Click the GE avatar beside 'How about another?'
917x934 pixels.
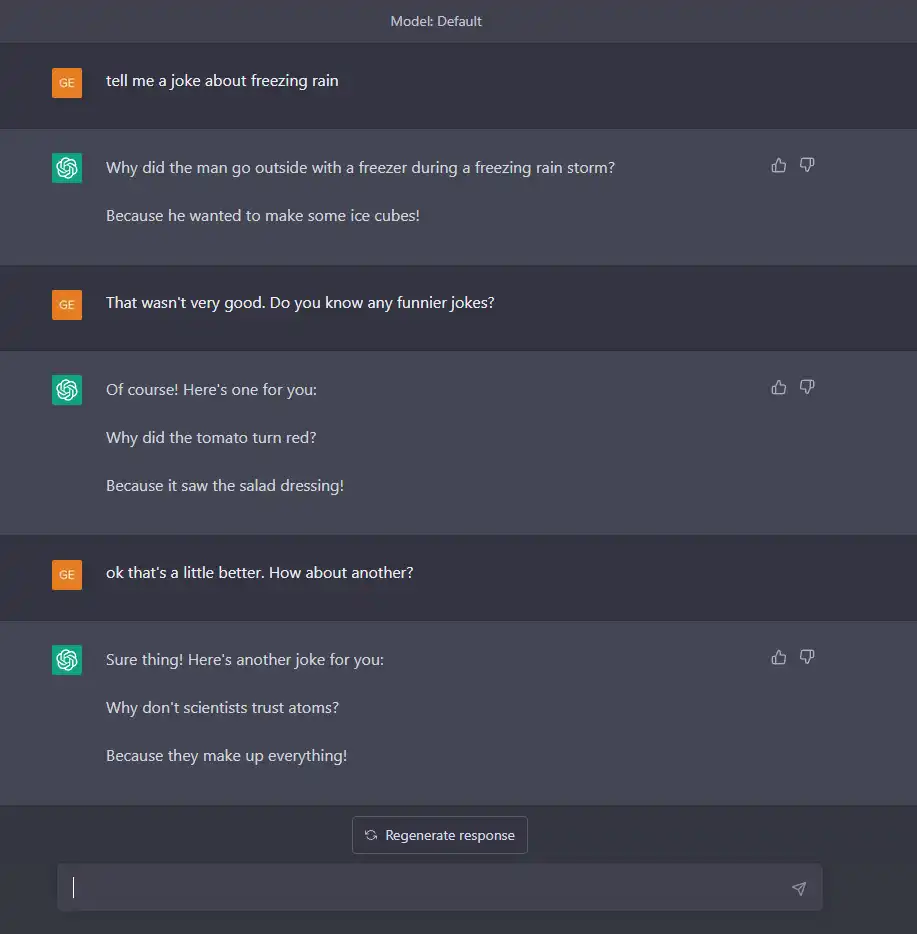coord(67,575)
